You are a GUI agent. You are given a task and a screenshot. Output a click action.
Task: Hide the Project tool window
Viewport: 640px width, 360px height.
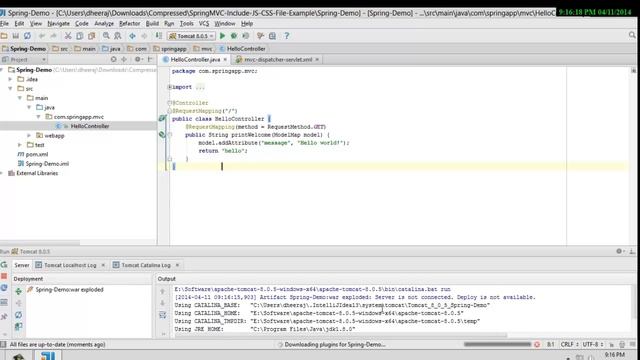pos(150,60)
